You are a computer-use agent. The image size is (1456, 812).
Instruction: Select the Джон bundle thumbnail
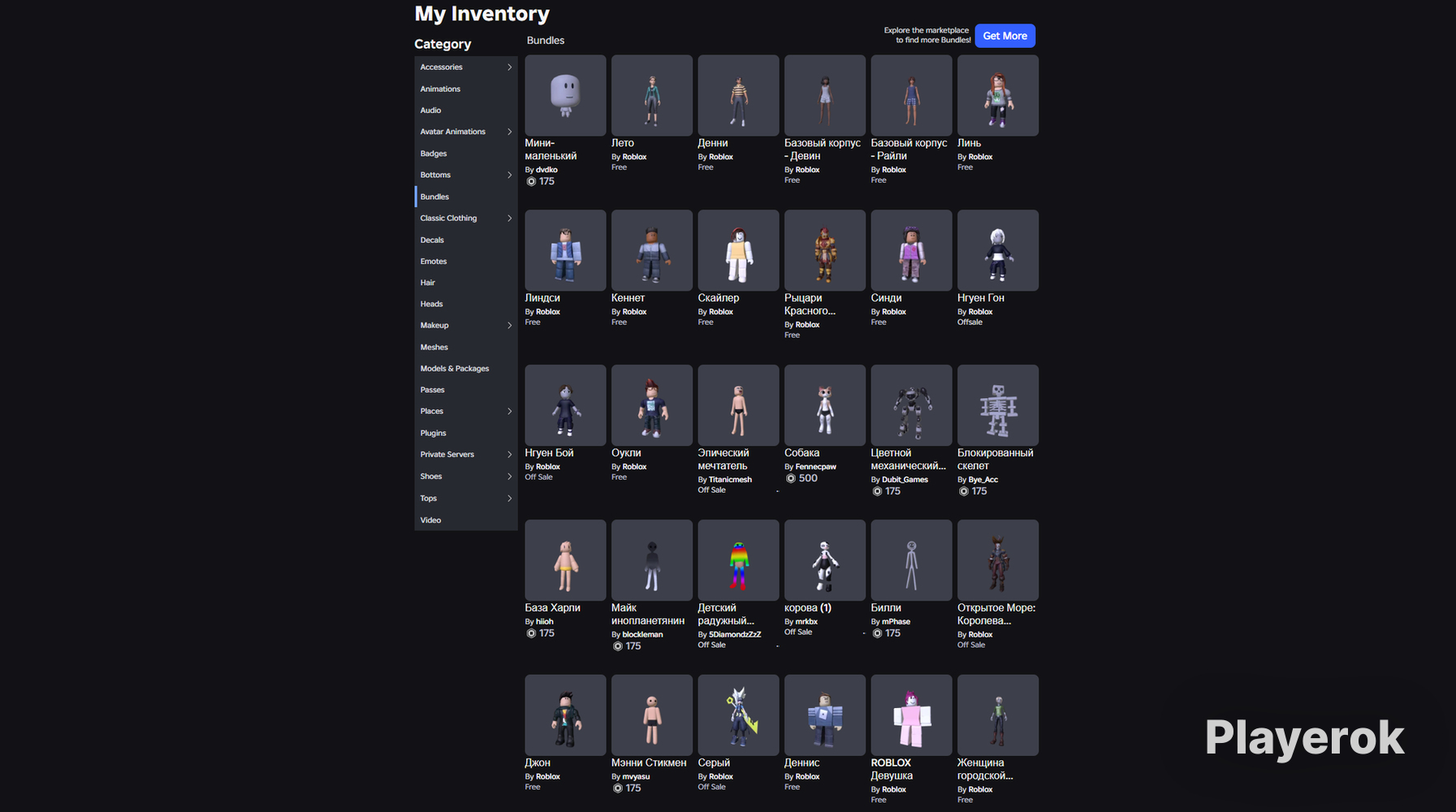[x=565, y=715]
